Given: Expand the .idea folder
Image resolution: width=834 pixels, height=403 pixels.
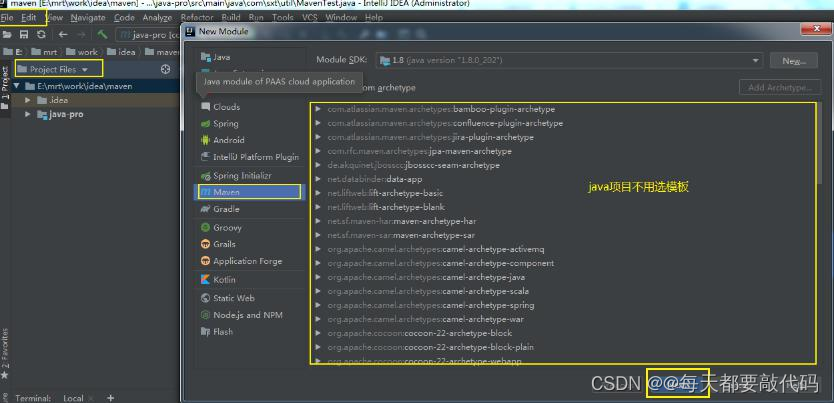Looking at the screenshot, I should 28,100.
